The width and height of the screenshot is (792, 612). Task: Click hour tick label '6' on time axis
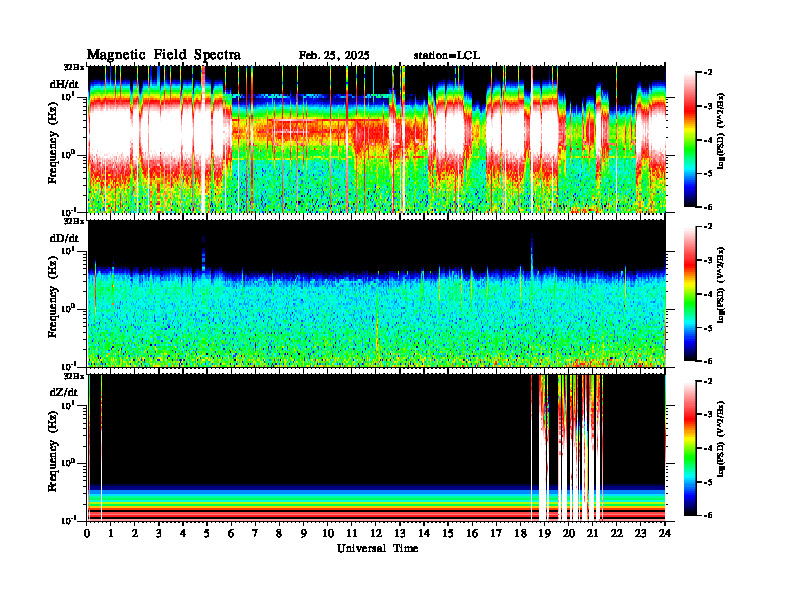231,533
